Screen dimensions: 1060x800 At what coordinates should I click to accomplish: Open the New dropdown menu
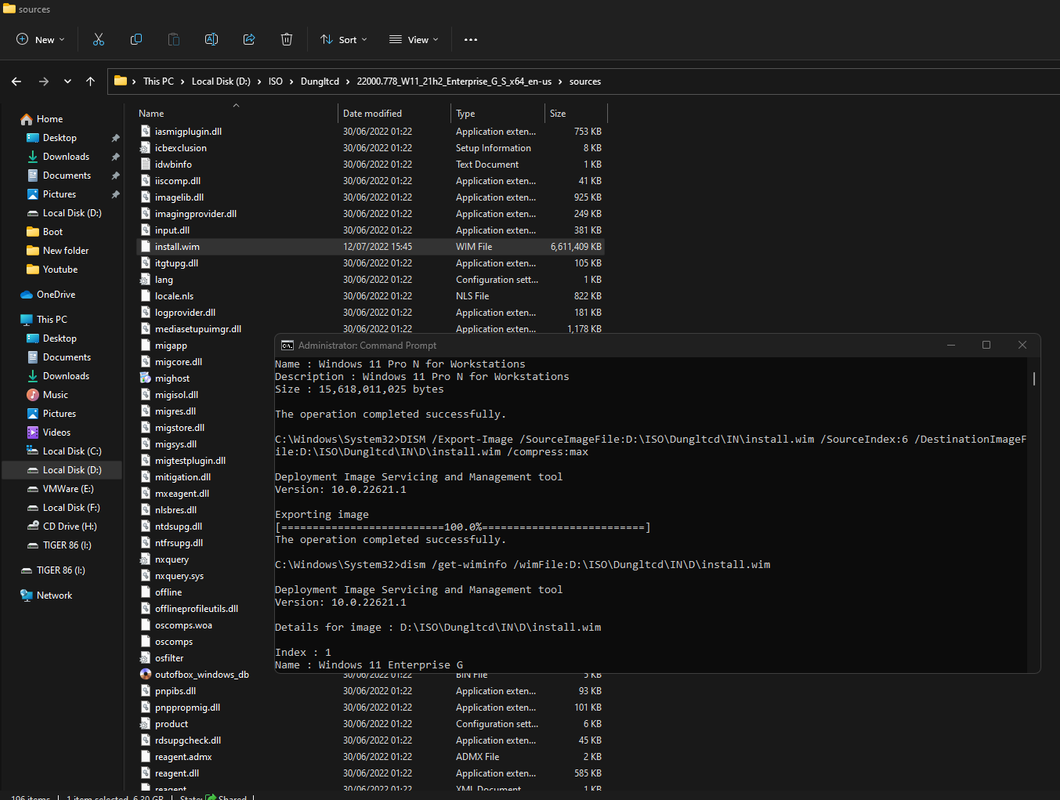(x=41, y=39)
